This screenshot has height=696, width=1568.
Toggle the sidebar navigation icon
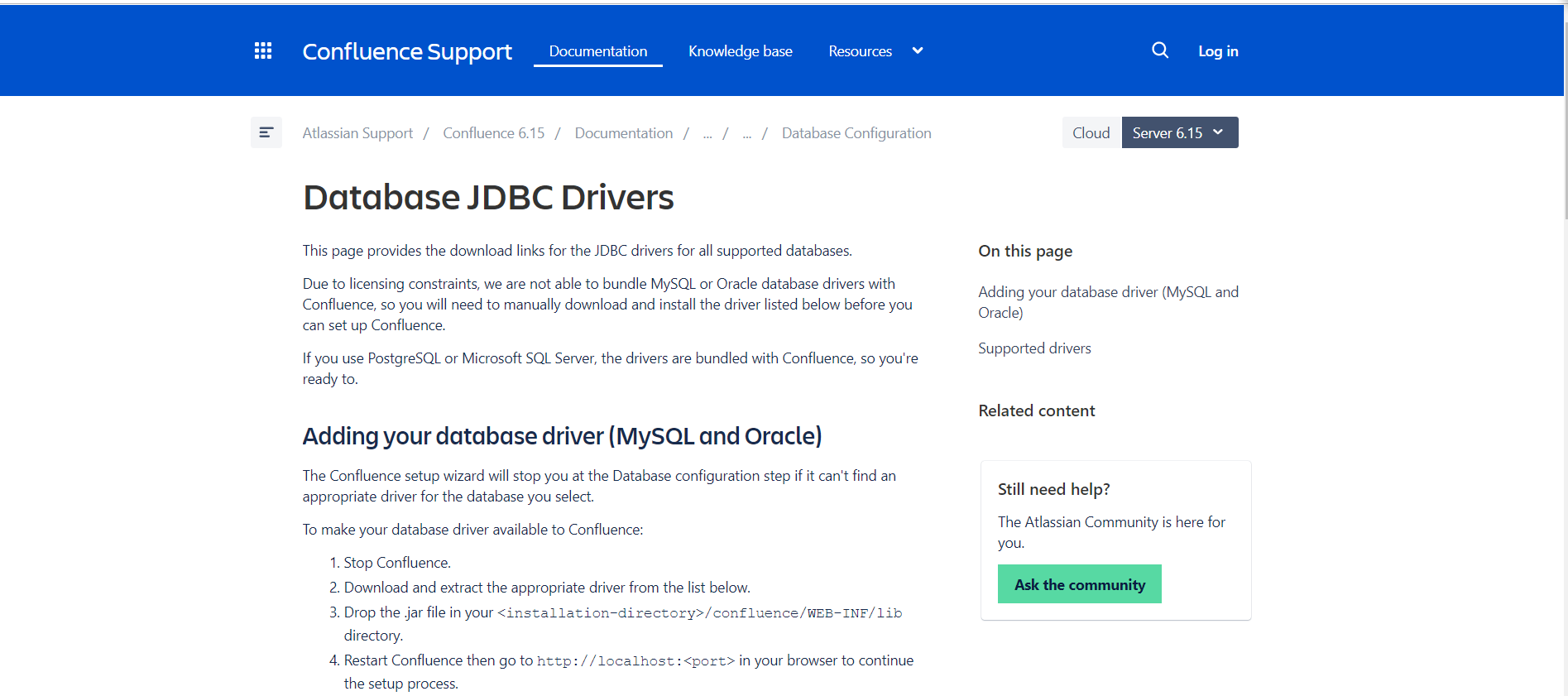coord(266,132)
